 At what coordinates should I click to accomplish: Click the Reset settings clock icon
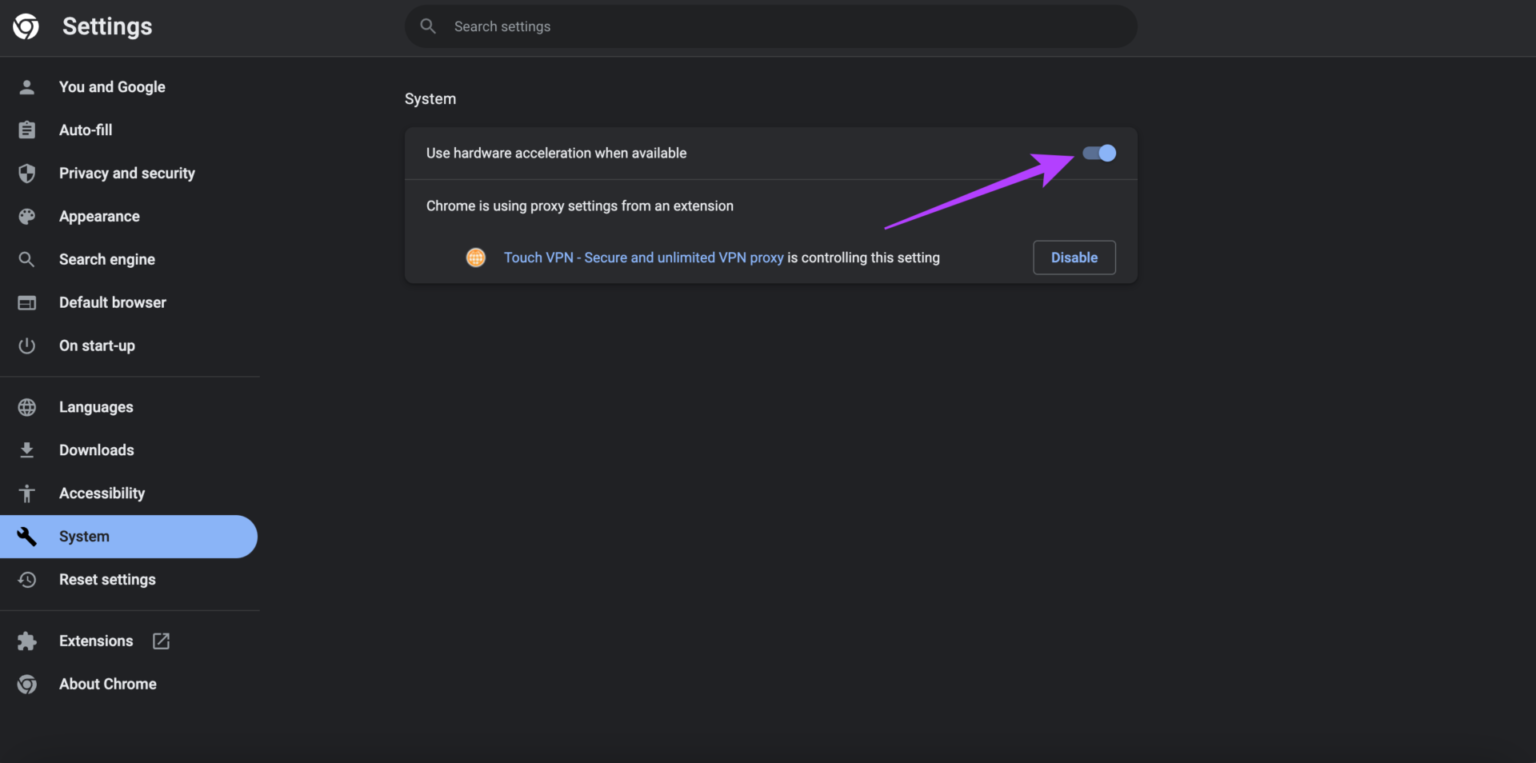[x=26, y=579]
